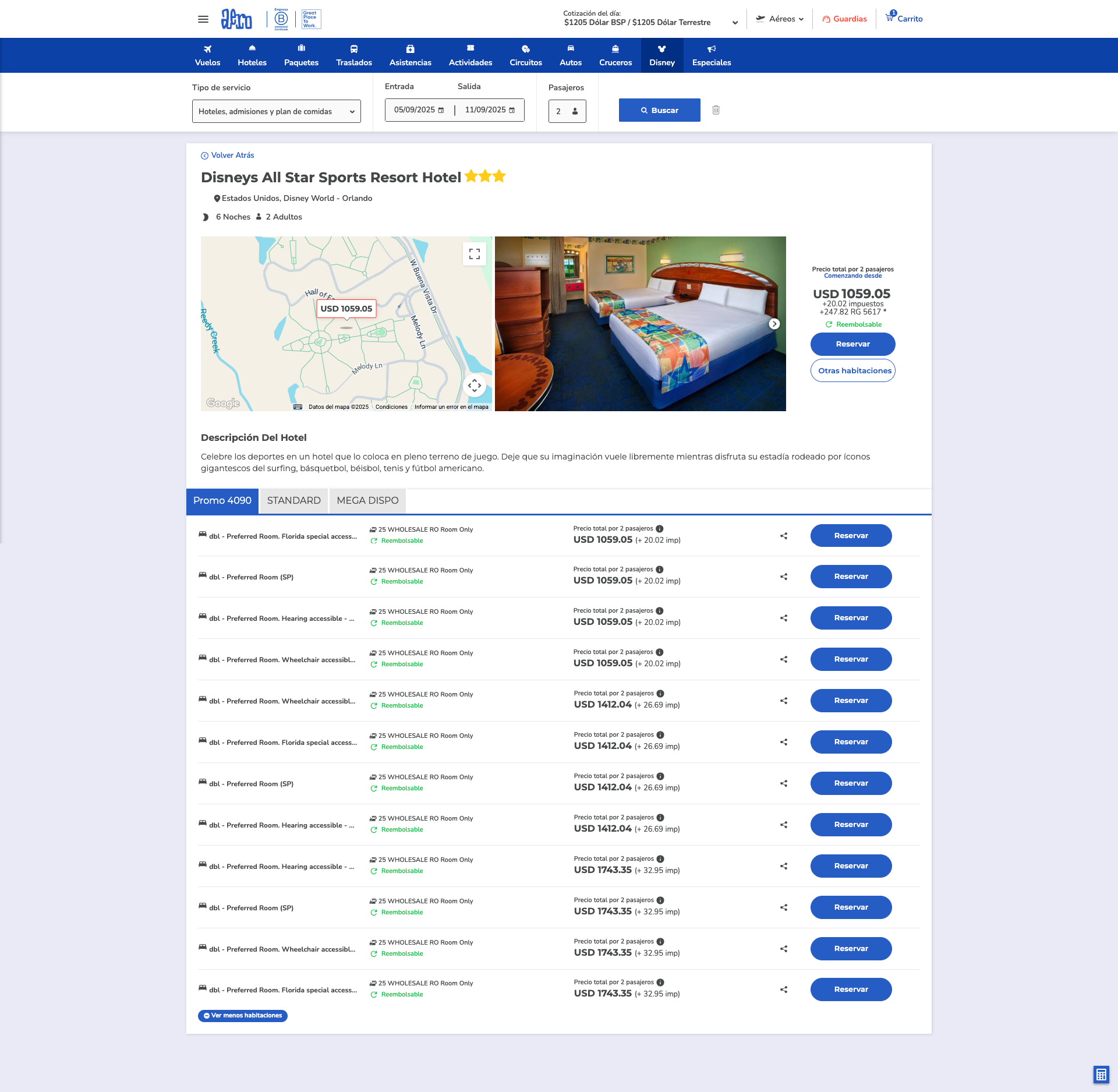This screenshot has height=1092, width=1118.
Task: Collapse with Ver menos habitaciones
Action: 243,1016
